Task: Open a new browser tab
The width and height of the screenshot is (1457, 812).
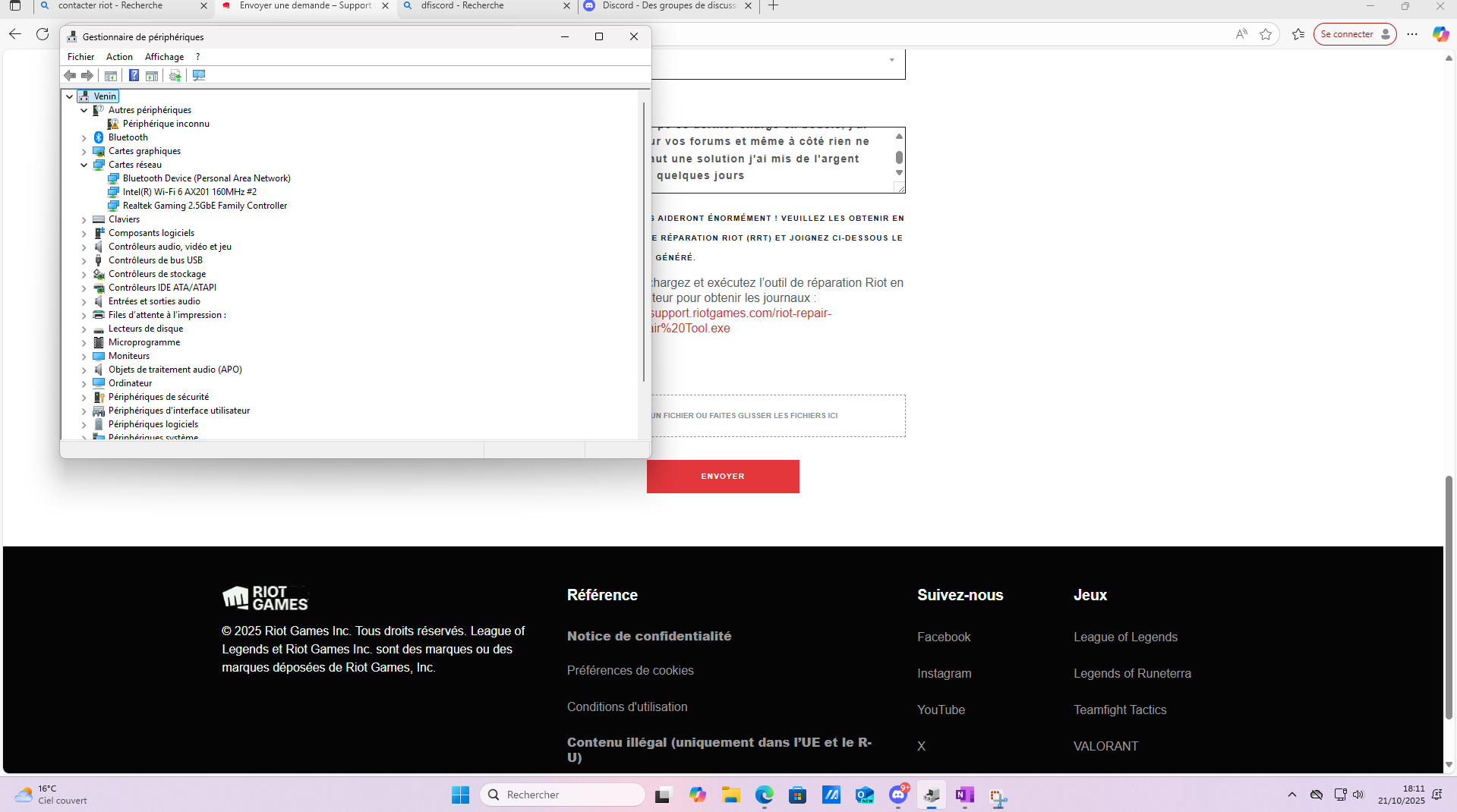Action: point(773,6)
